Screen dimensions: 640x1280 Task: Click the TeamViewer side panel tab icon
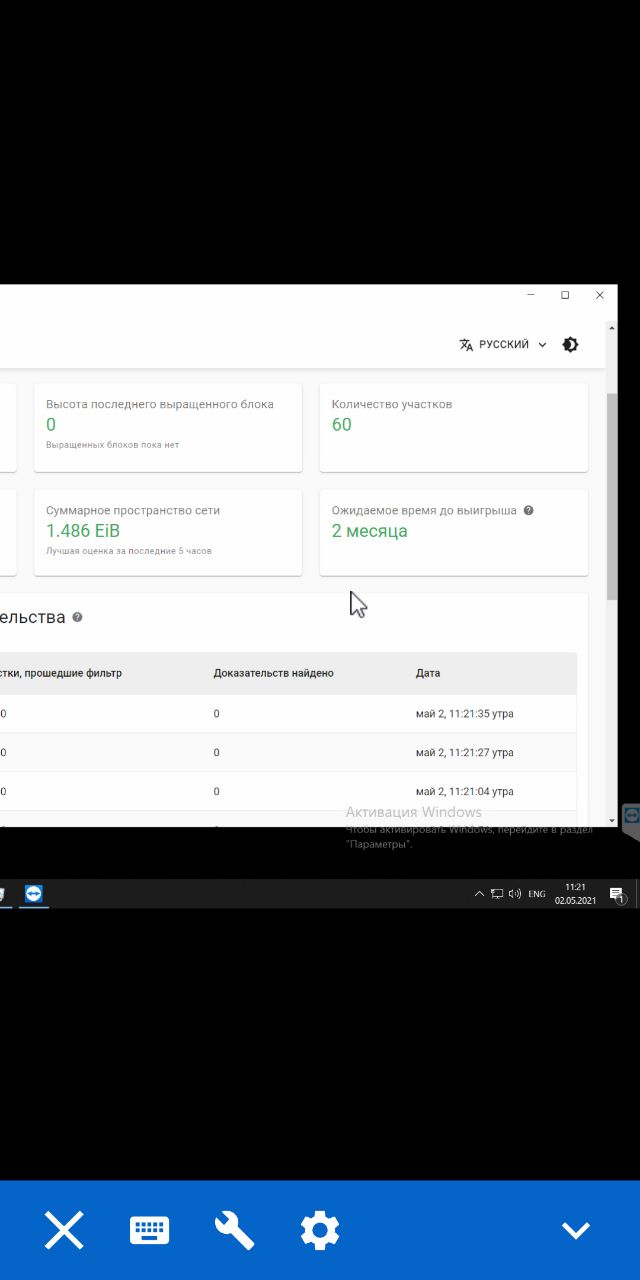pyautogui.click(x=631, y=818)
